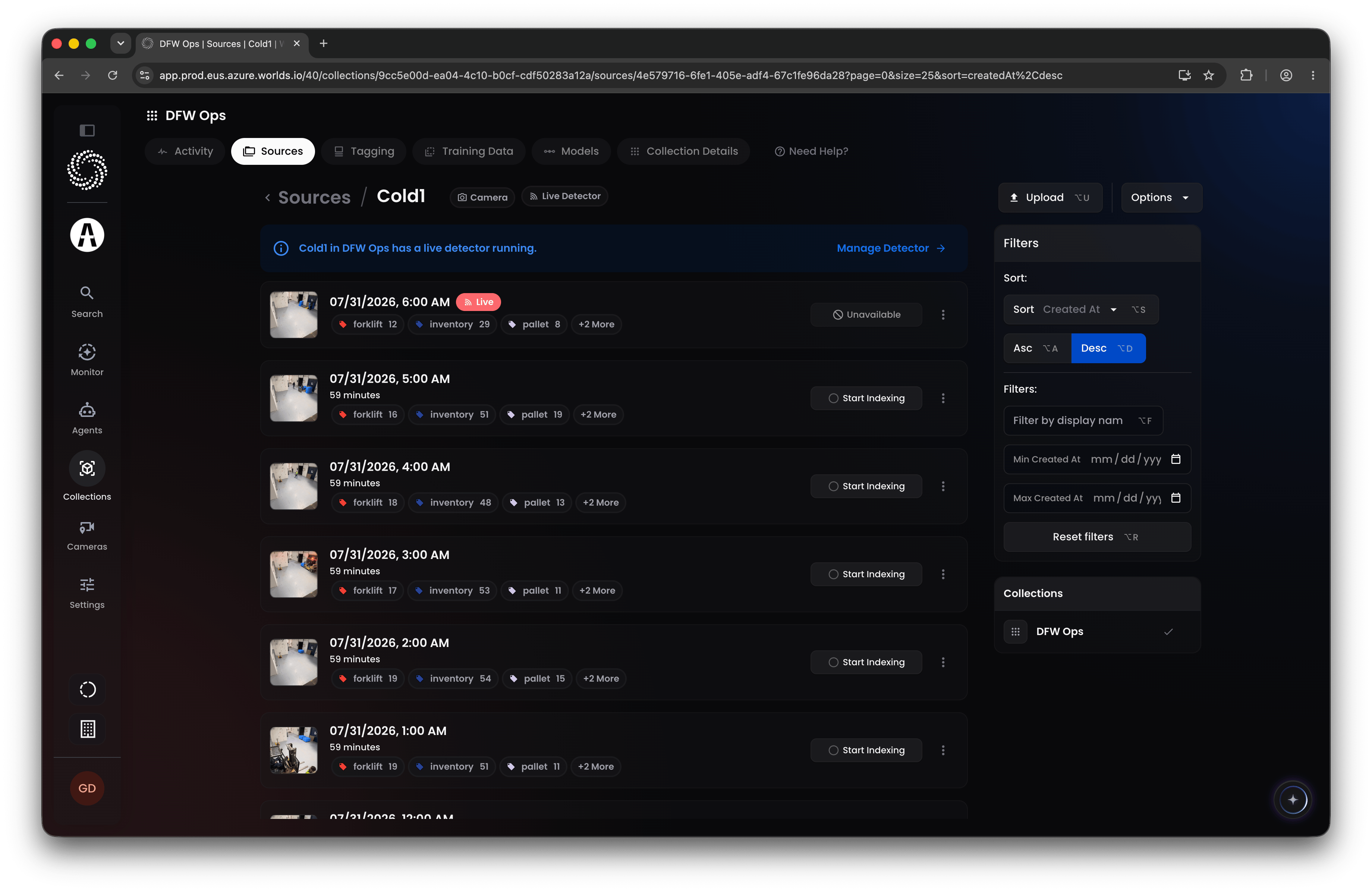
Task: Click the Camera badge next to Cold1
Action: pyautogui.click(x=482, y=198)
